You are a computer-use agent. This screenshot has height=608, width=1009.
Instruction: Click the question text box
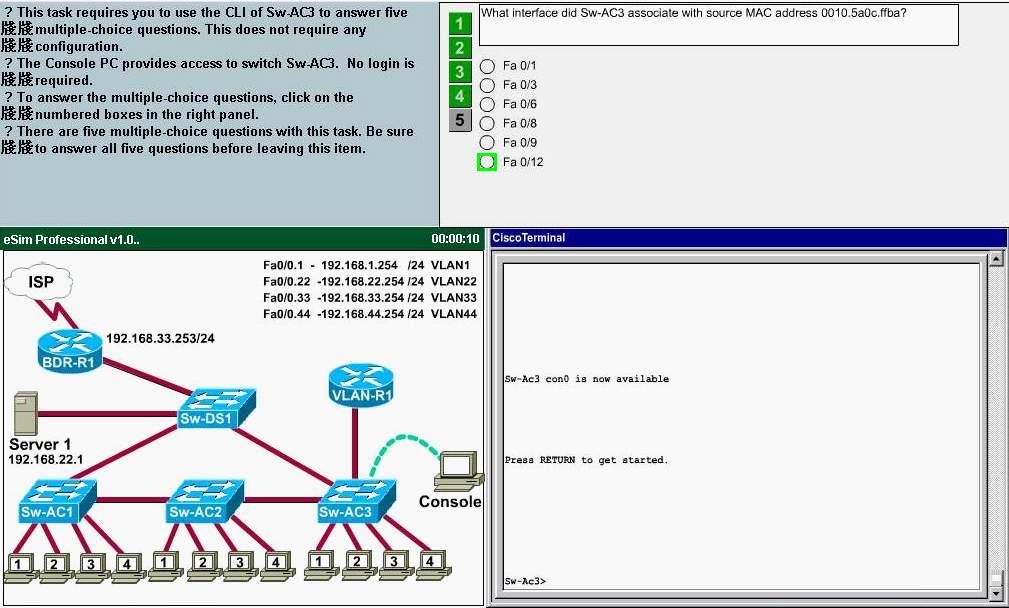pyautogui.click(x=719, y=25)
